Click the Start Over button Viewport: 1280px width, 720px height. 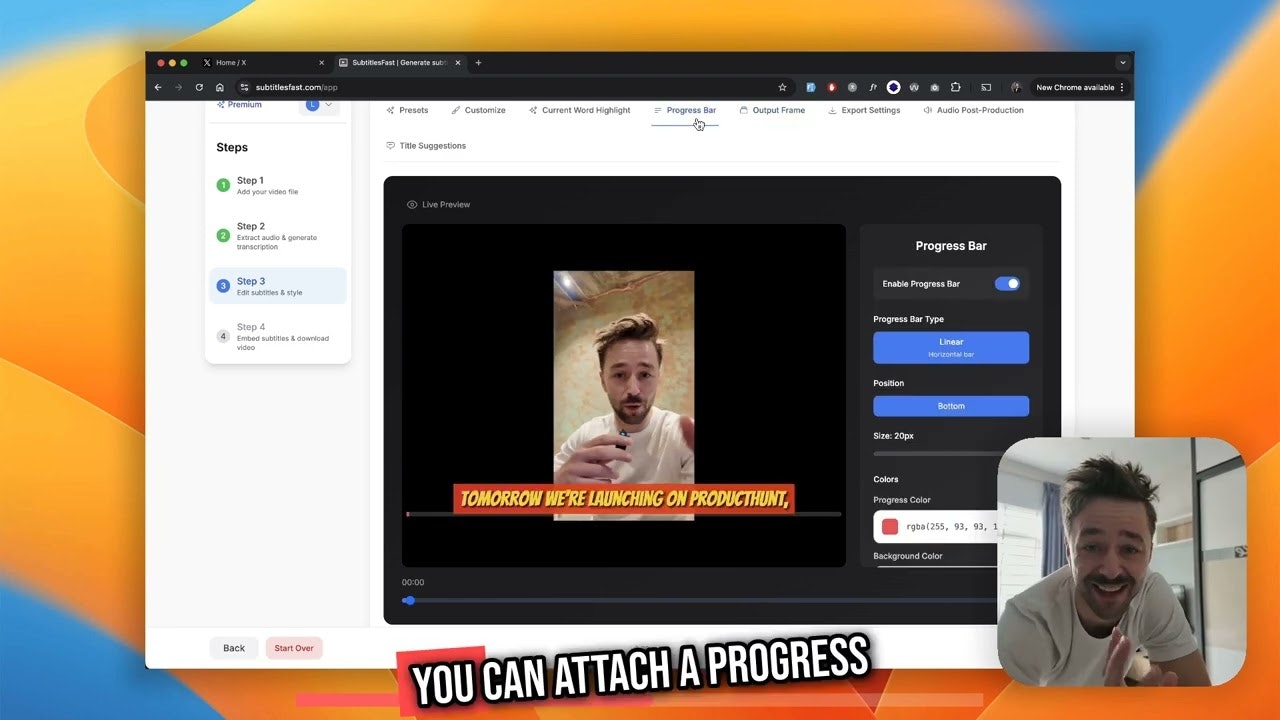(294, 648)
